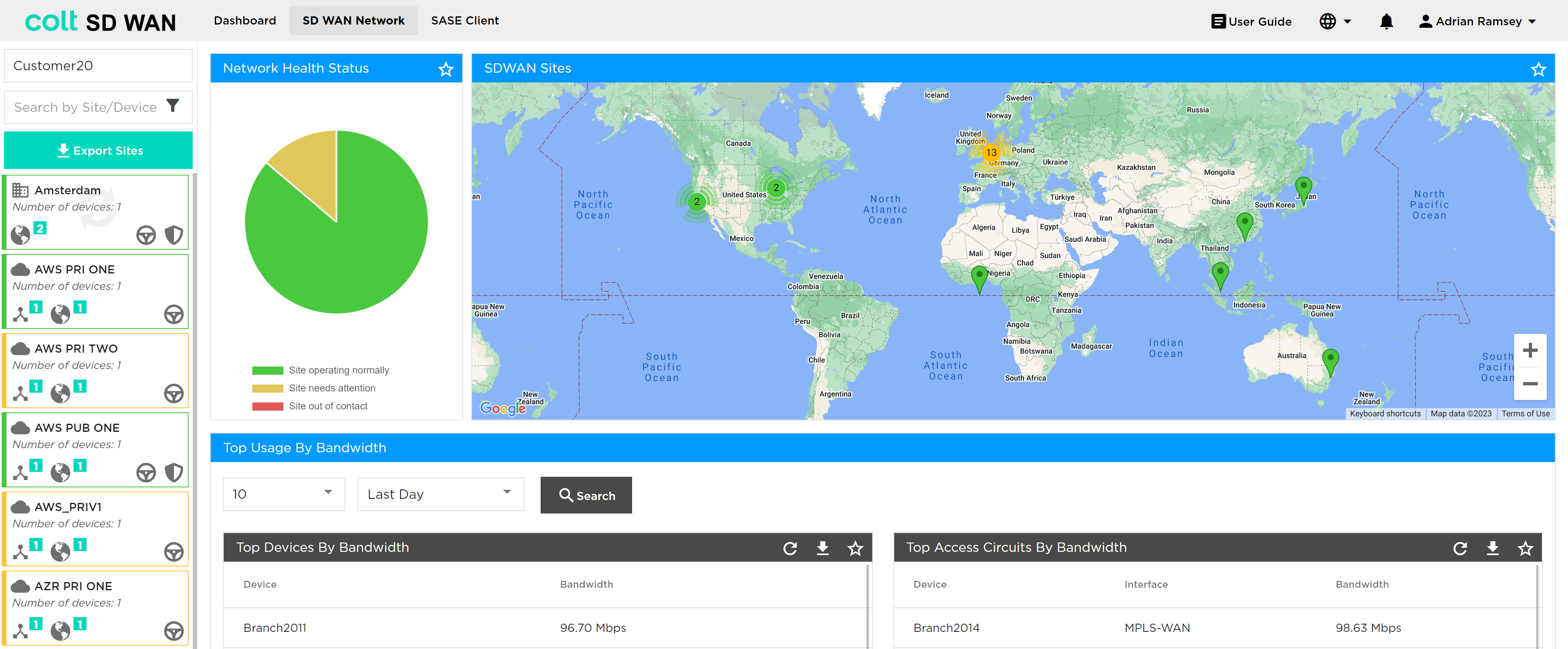This screenshot has height=649, width=1568.
Task: Click the site filter funnel icon
Action: 173,106
